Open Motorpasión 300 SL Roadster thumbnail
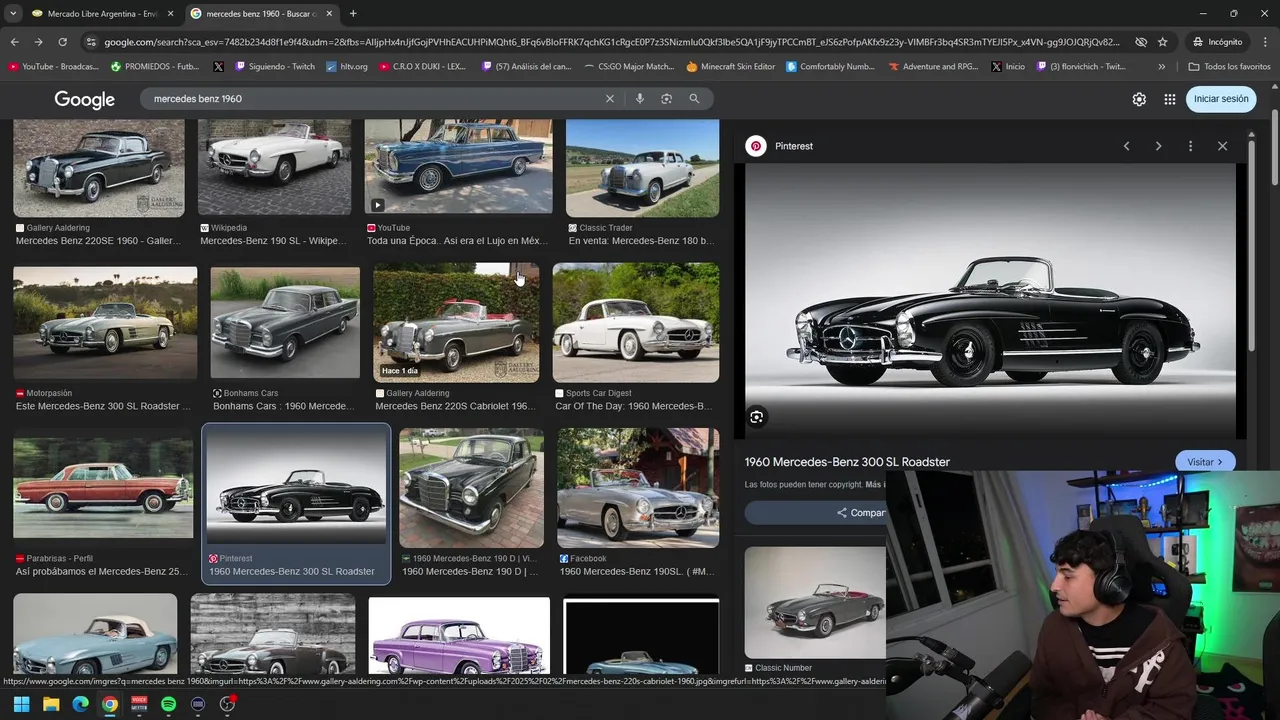 pos(105,322)
